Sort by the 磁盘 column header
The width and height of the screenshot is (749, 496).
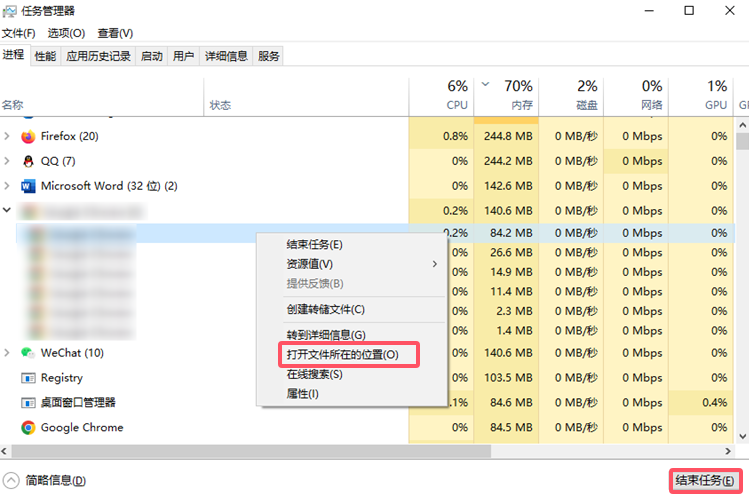coord(571,97)
